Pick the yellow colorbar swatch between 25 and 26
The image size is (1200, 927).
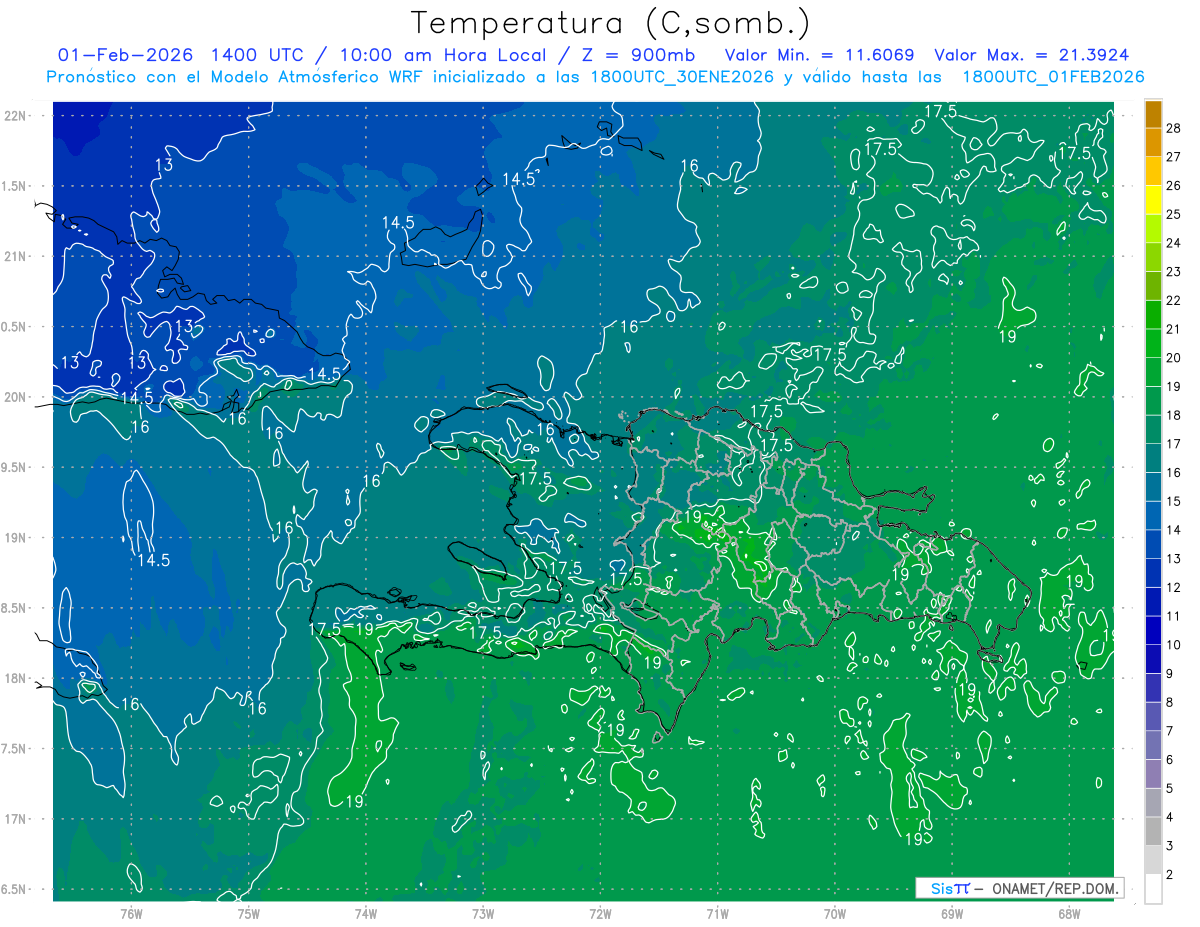pyautogui.click(x=1153, y=199)
